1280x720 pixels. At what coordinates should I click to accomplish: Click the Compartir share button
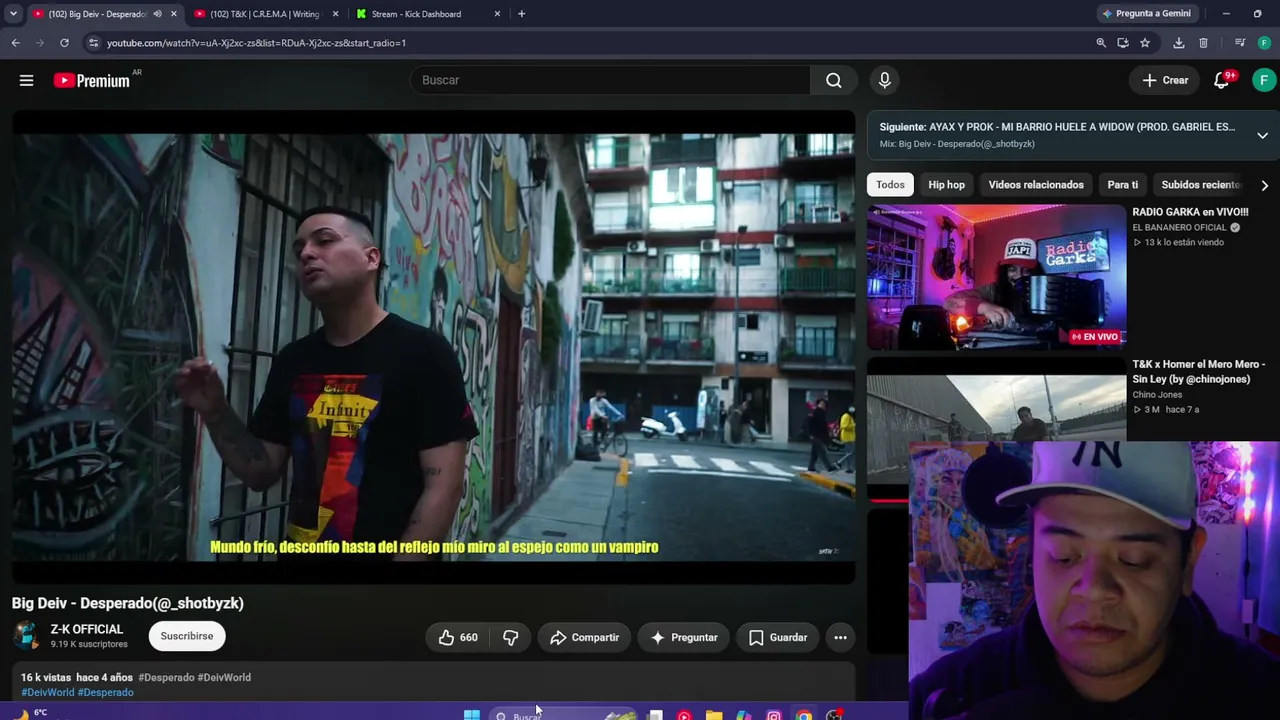[x=584, y=637]
